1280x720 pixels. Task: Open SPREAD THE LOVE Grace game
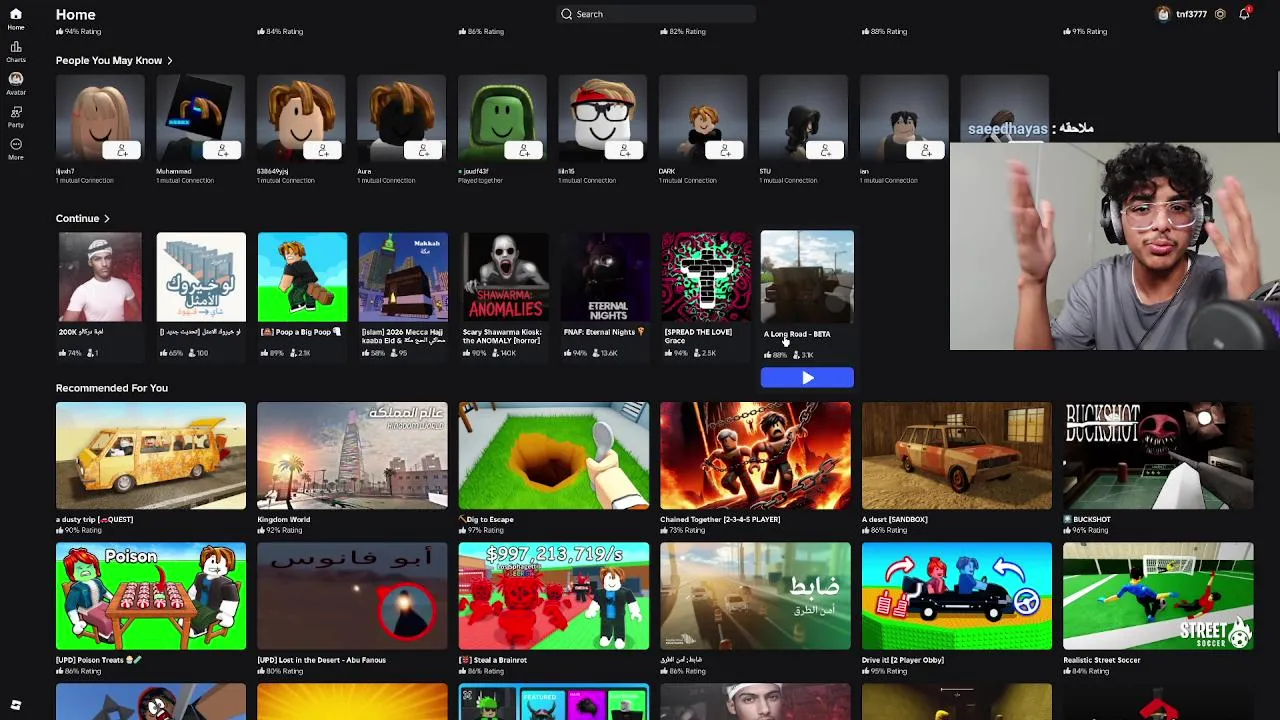pyautogui.click(x=706, y=277)
